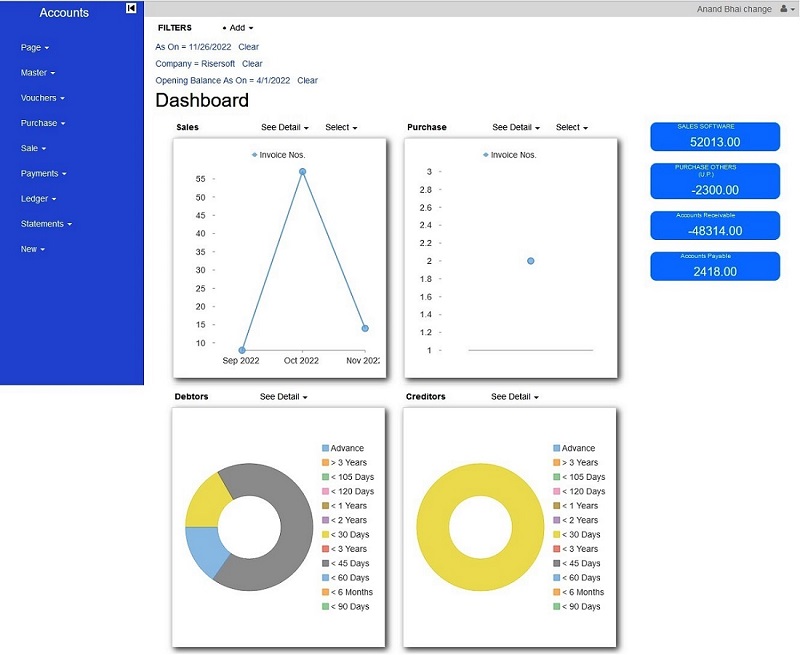The image size is (800, 655).
Task: Click the Oct 2022 sales data point
Action: coord(302,172)
